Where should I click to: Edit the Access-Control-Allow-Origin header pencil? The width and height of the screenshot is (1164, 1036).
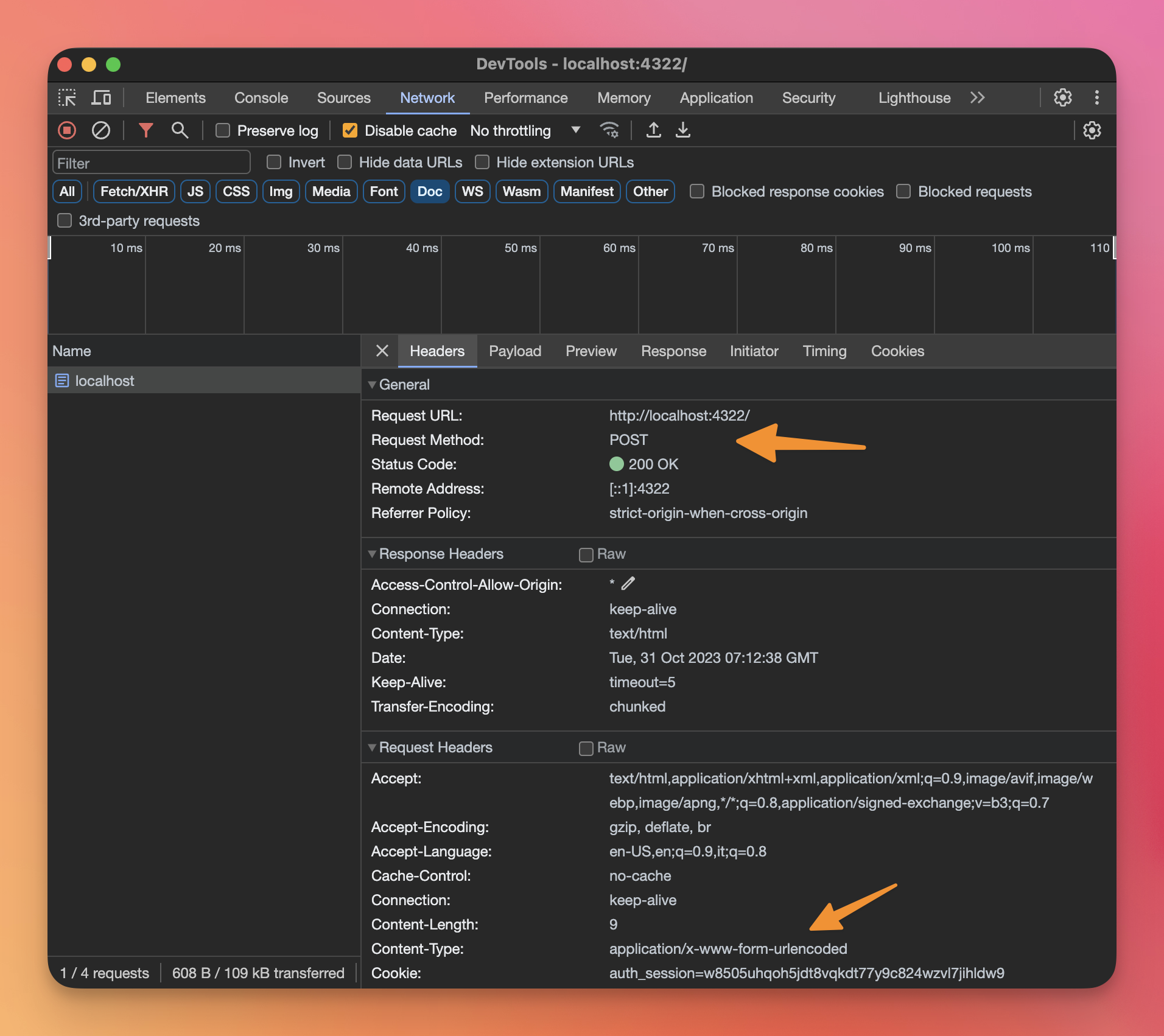(628, 584)
